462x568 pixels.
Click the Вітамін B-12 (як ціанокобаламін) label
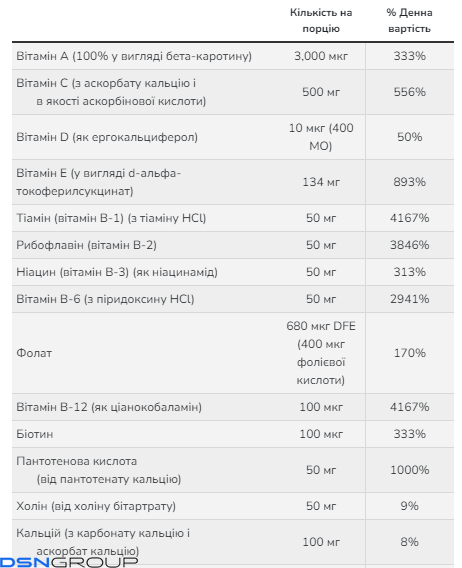tap(109, 407)
